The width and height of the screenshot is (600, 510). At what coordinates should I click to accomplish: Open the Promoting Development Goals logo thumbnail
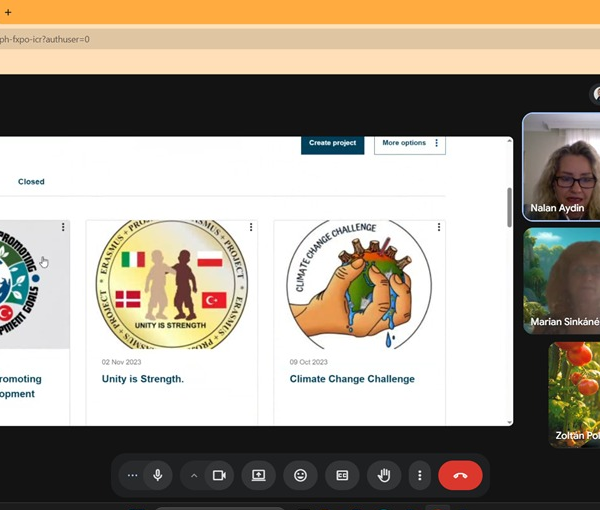34,284
